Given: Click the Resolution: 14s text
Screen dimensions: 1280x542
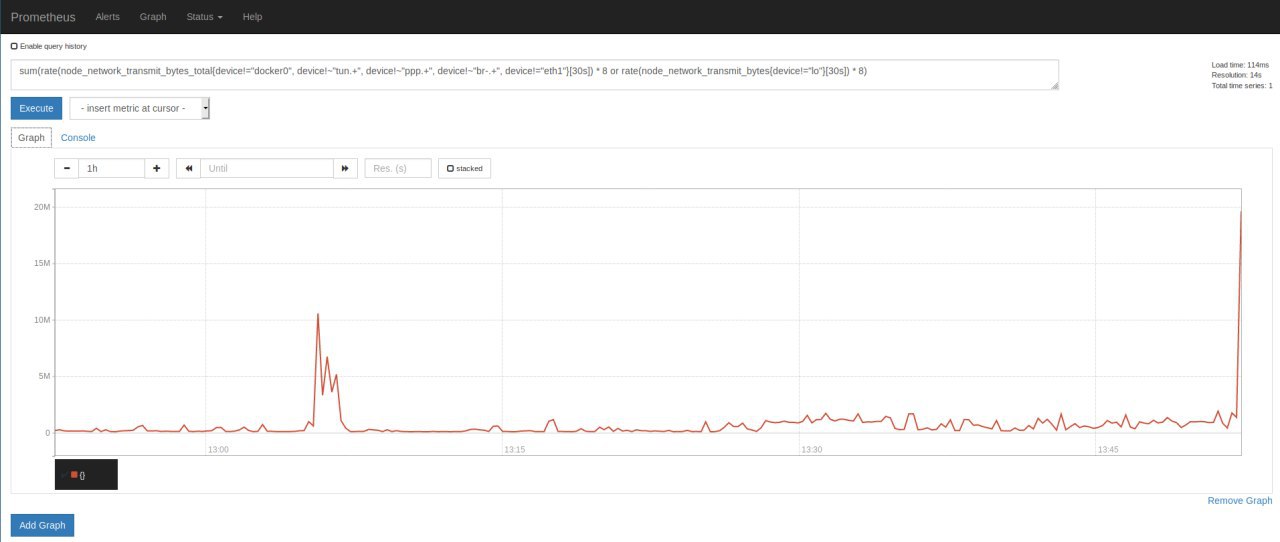Looking at the screenshot, I should pyautogui.click(x=1236, y=75).
